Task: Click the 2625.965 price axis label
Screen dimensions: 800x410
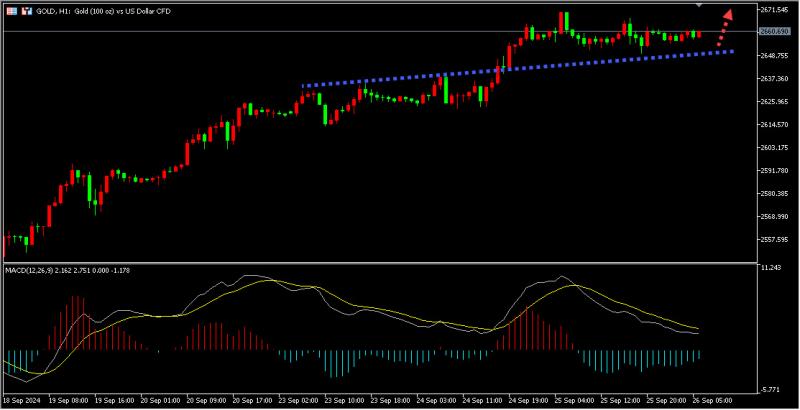Action: pyautogui.click(x=775, y=101)
